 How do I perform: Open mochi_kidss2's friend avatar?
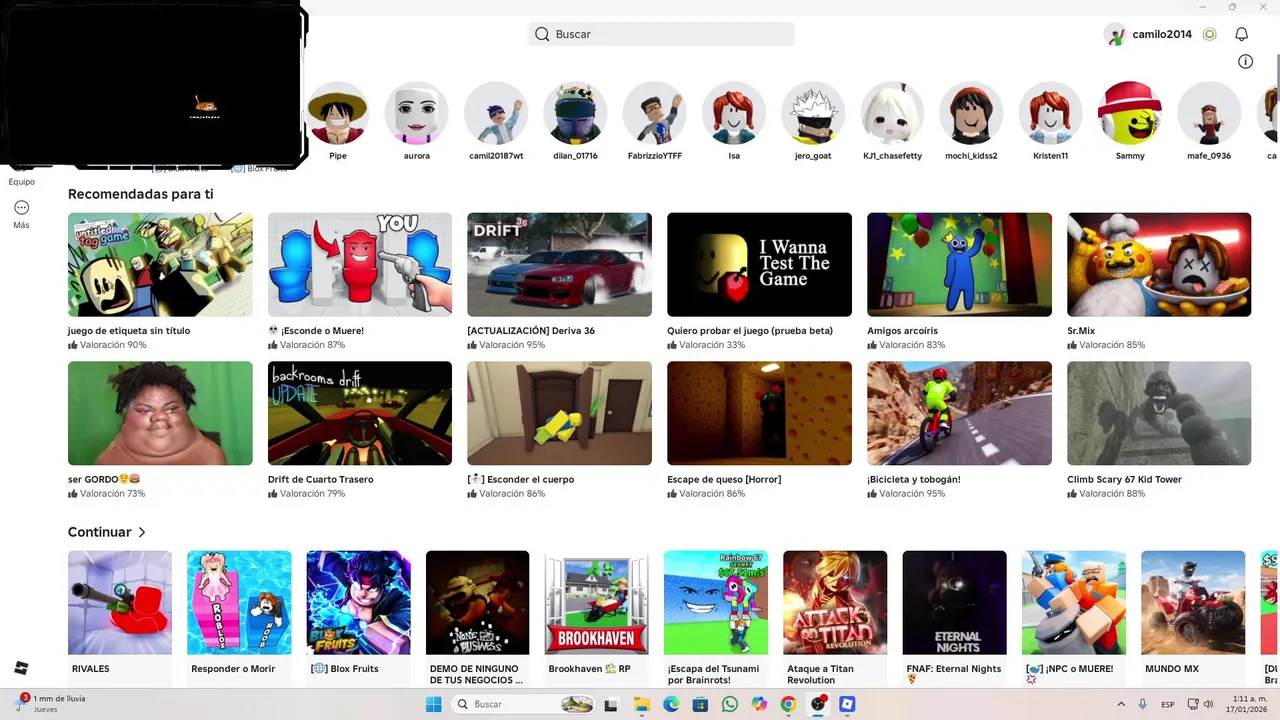tap(971, 113)
